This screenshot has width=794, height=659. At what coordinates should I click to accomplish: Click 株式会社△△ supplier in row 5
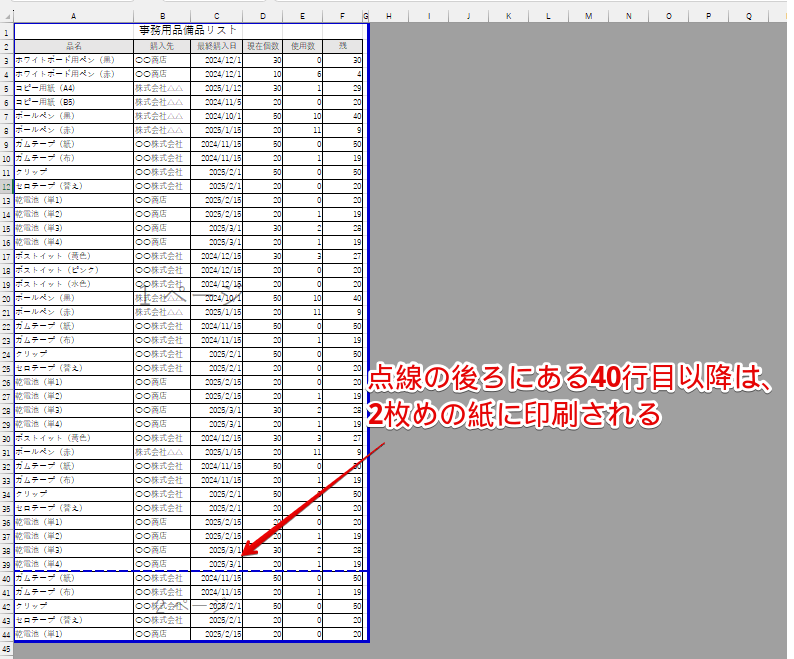point(162,88)
